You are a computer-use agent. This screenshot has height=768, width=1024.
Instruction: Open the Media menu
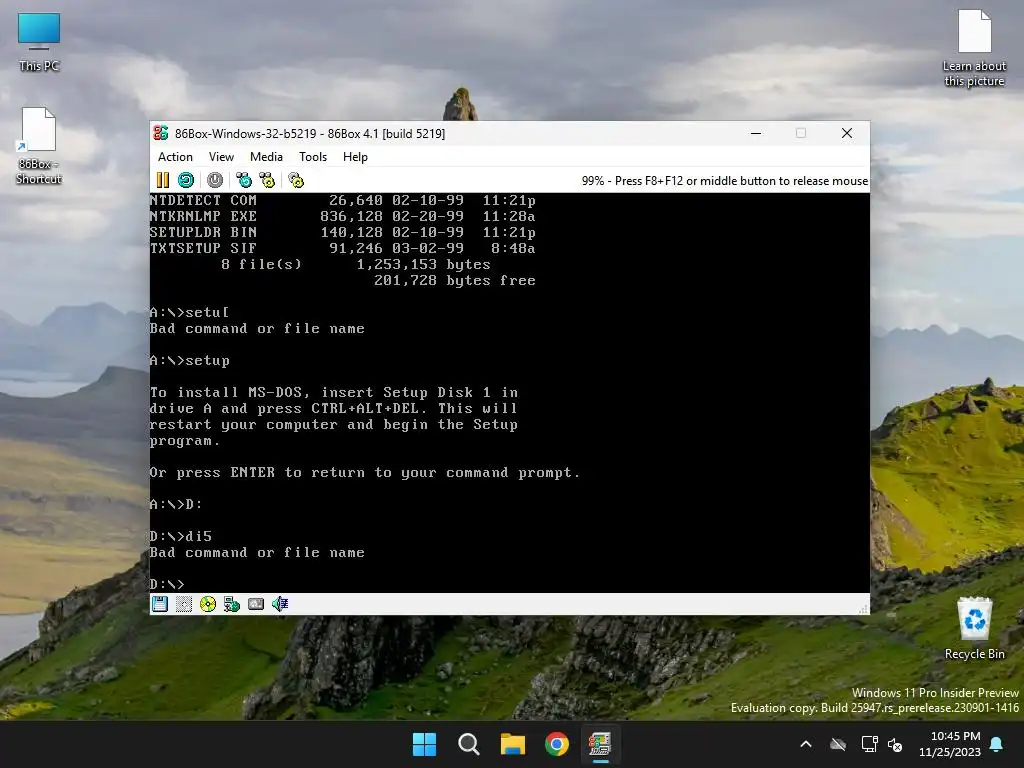[x=266, y=157]
